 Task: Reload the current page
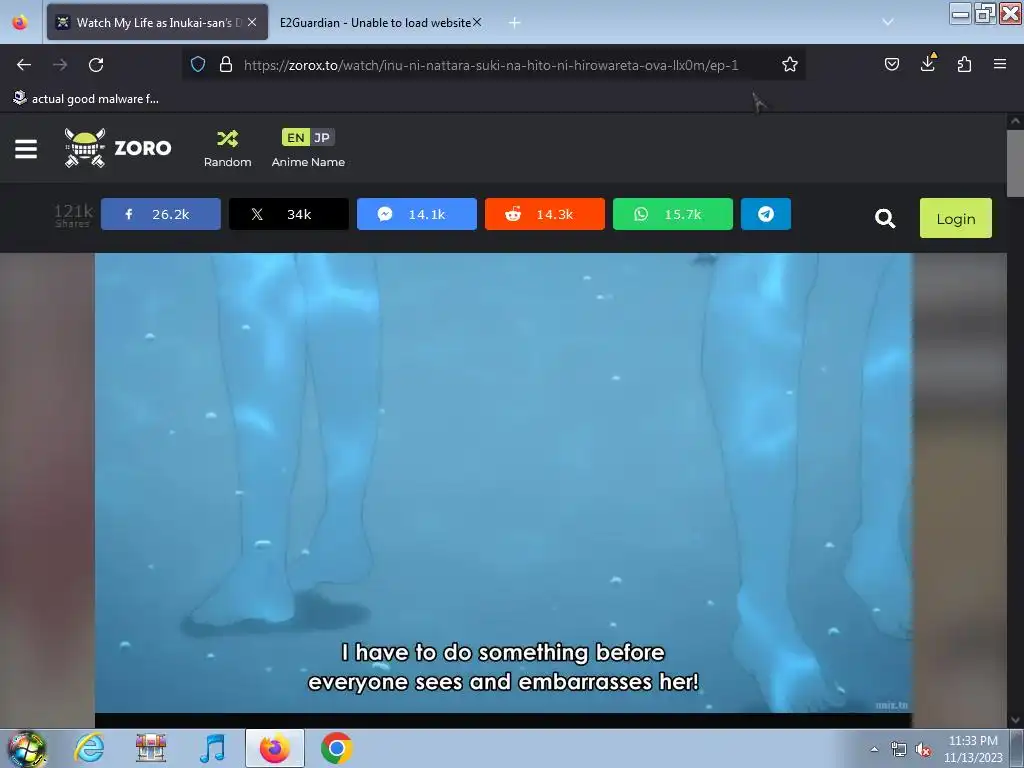click(96, 65)
